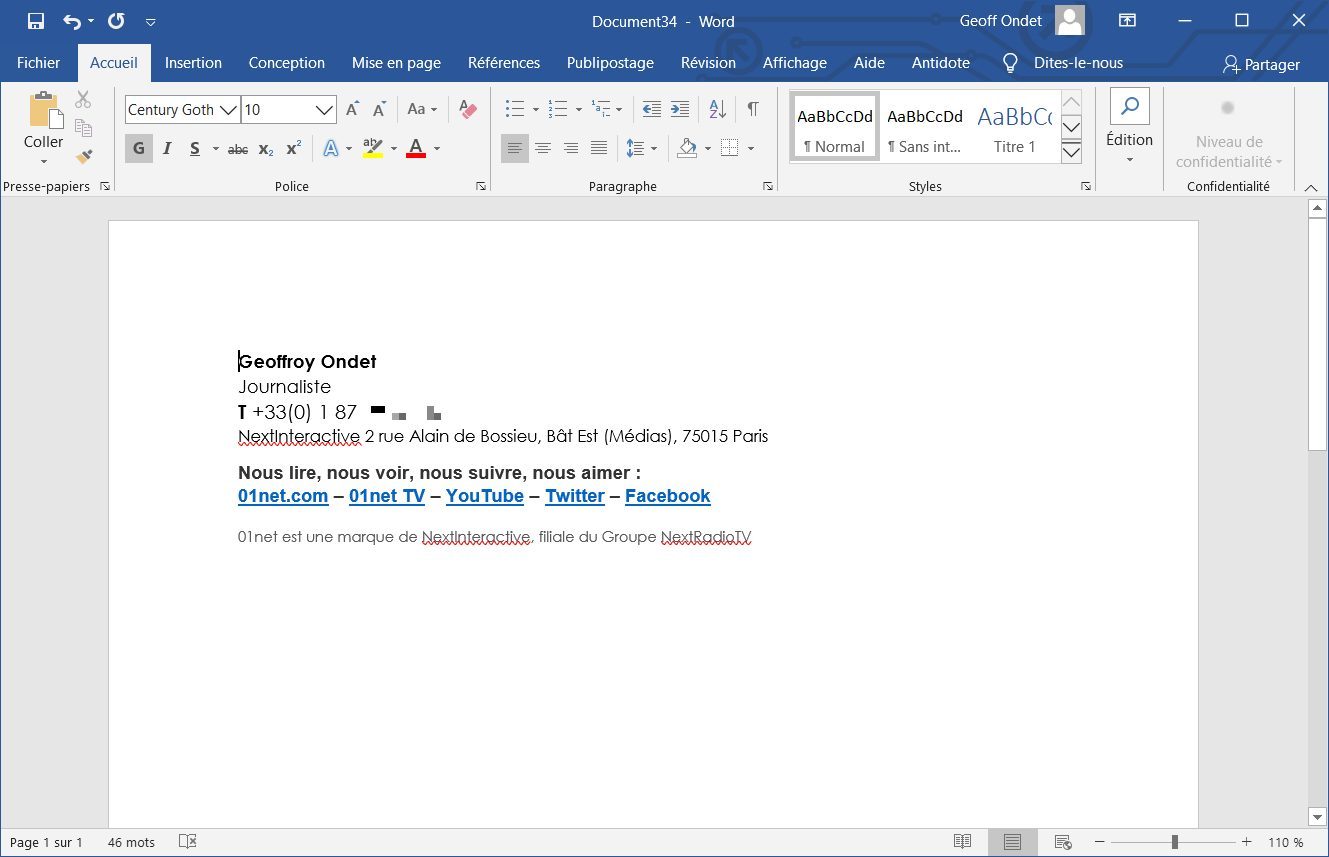The width and height of the screenshot is (1329, 857).
Task: Select the Format Painter brush
Action: [83, 157]
